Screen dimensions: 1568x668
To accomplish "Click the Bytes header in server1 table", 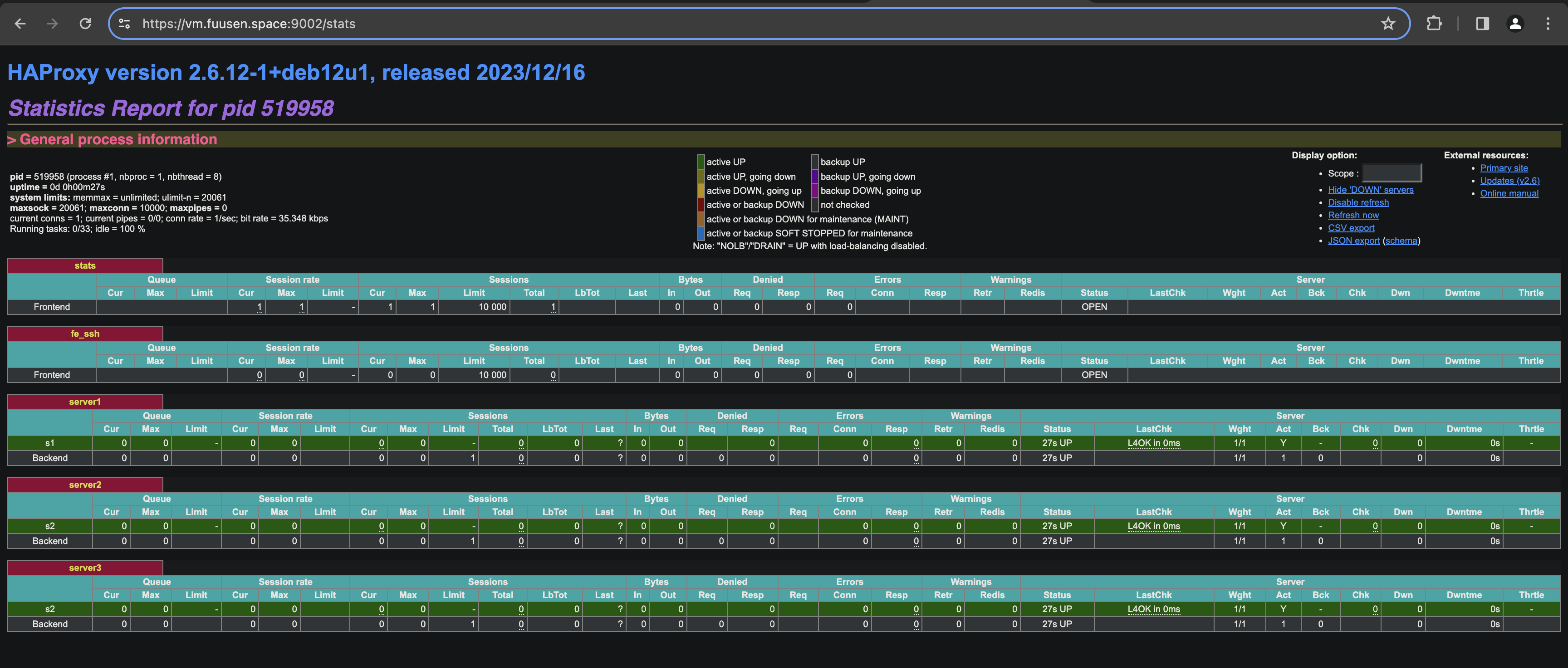I will 656,416.
